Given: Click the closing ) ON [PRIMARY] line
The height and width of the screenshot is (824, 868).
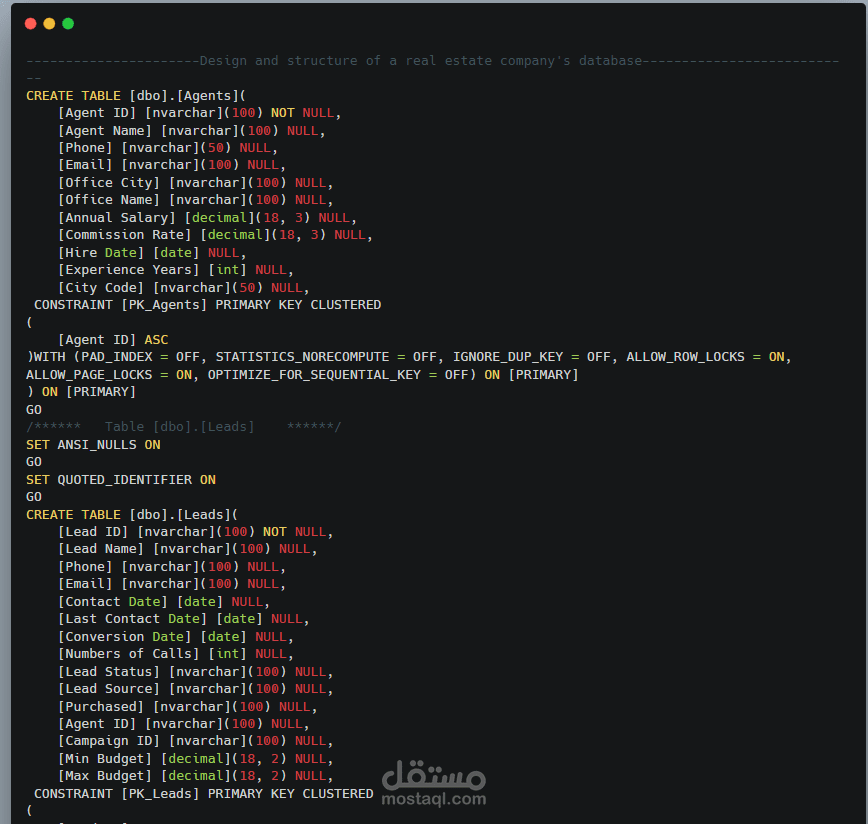Looking at the screenshot, I should point(81,392).
